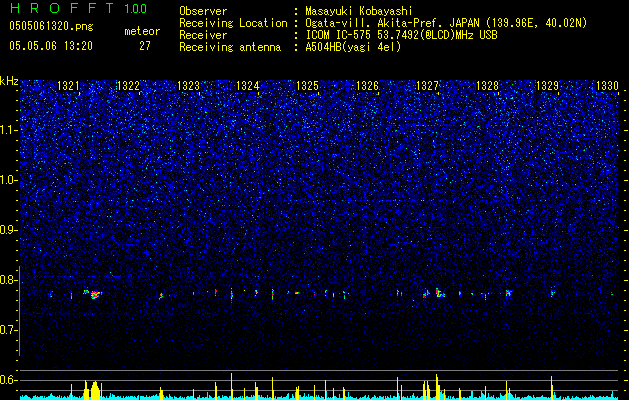Screen dimensions: 629x400
Task: Click the 0.8 frequency axis label
Action: coord(9,280)
